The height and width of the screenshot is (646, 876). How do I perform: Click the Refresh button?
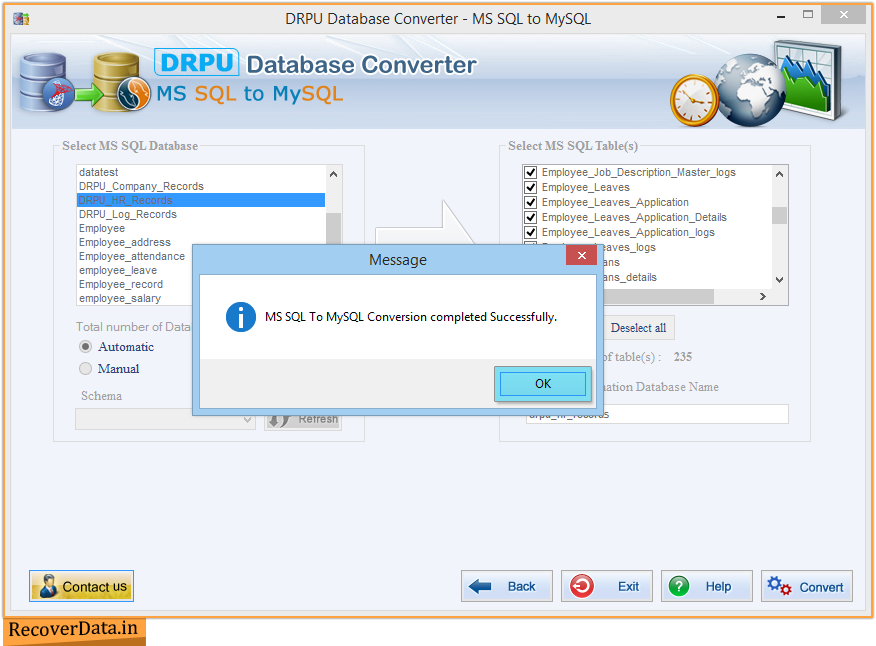point(303,419)
